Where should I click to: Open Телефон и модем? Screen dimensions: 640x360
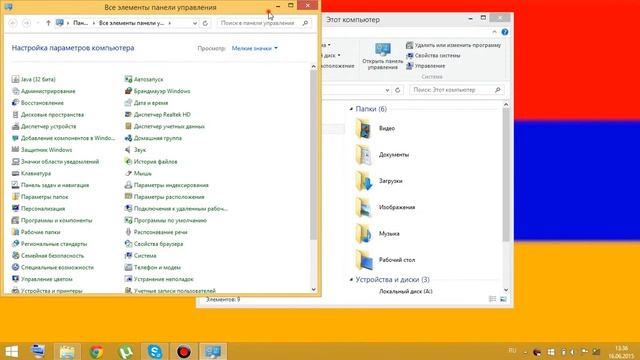tap(153, 267)
